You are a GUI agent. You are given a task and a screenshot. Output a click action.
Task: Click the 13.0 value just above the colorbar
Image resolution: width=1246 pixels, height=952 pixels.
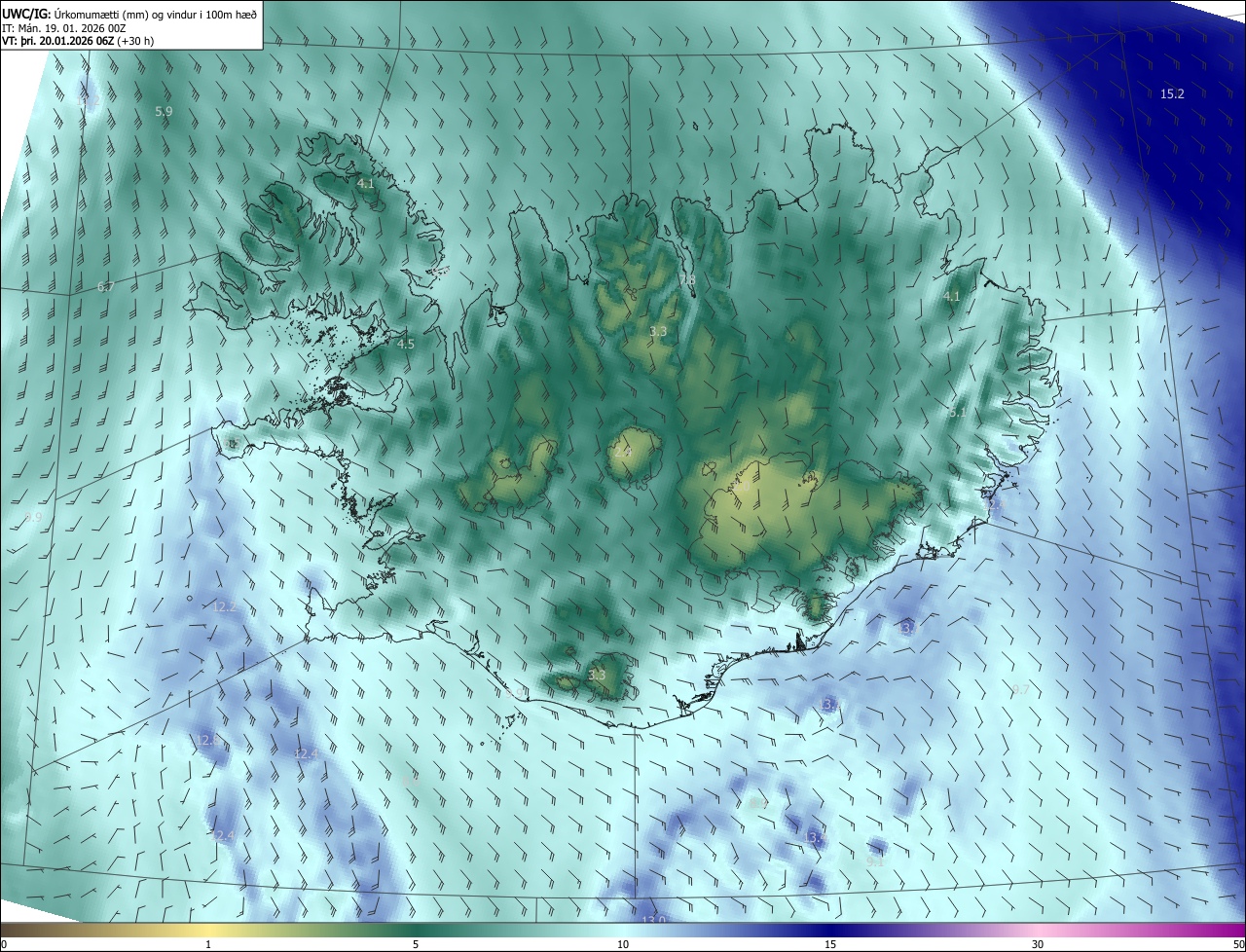(x=653, y=921)
